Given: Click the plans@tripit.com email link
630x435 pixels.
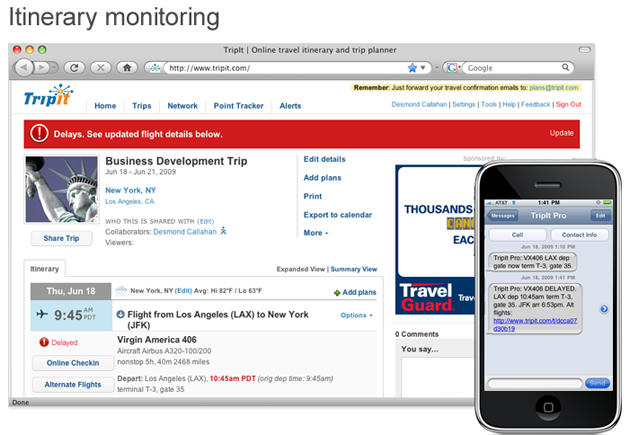Looking at the screenshot, I should [554, 88].
